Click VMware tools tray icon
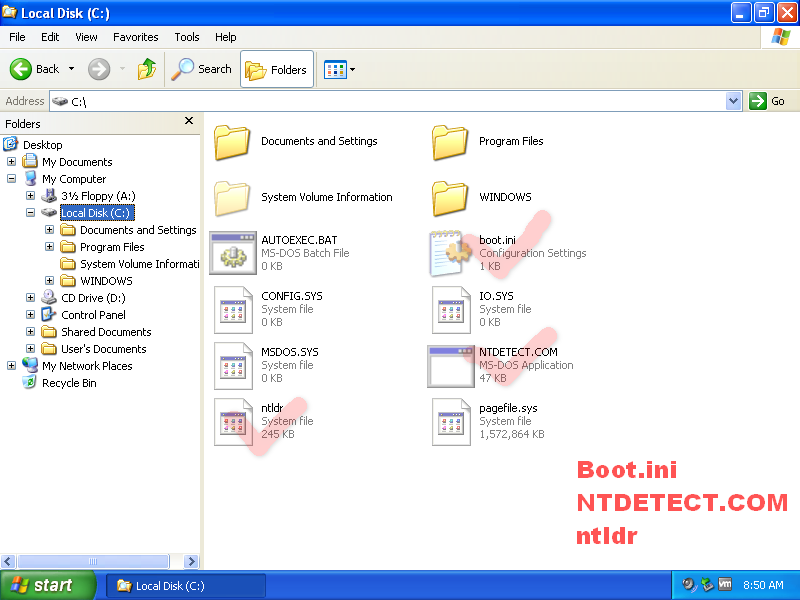Viewport: 800px width, 600px height. point(725,584)
